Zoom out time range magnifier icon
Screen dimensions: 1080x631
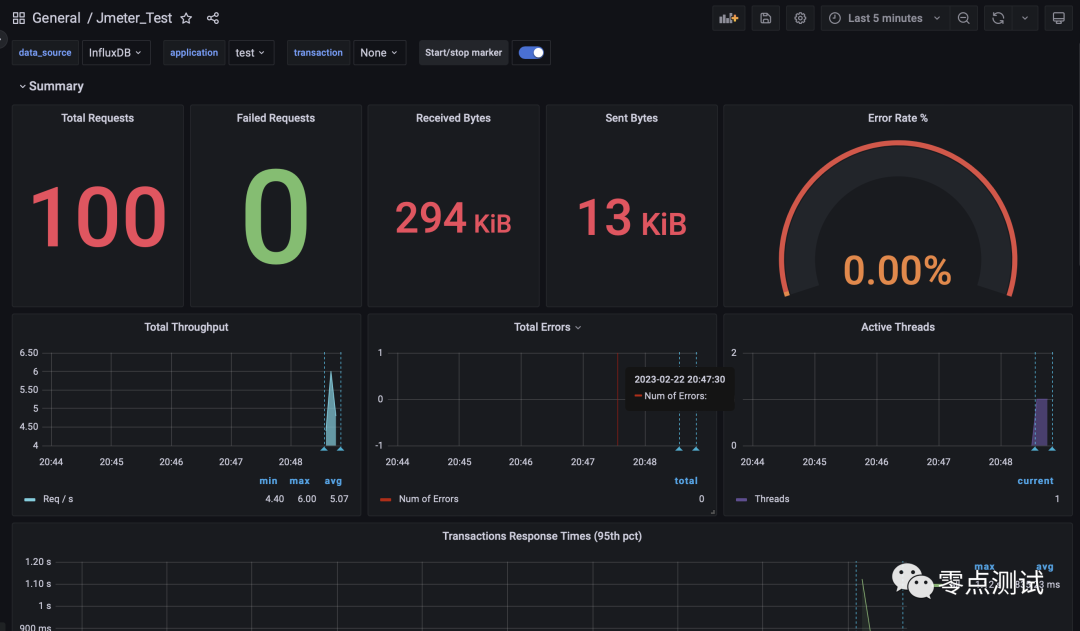(x=964, y=18)
